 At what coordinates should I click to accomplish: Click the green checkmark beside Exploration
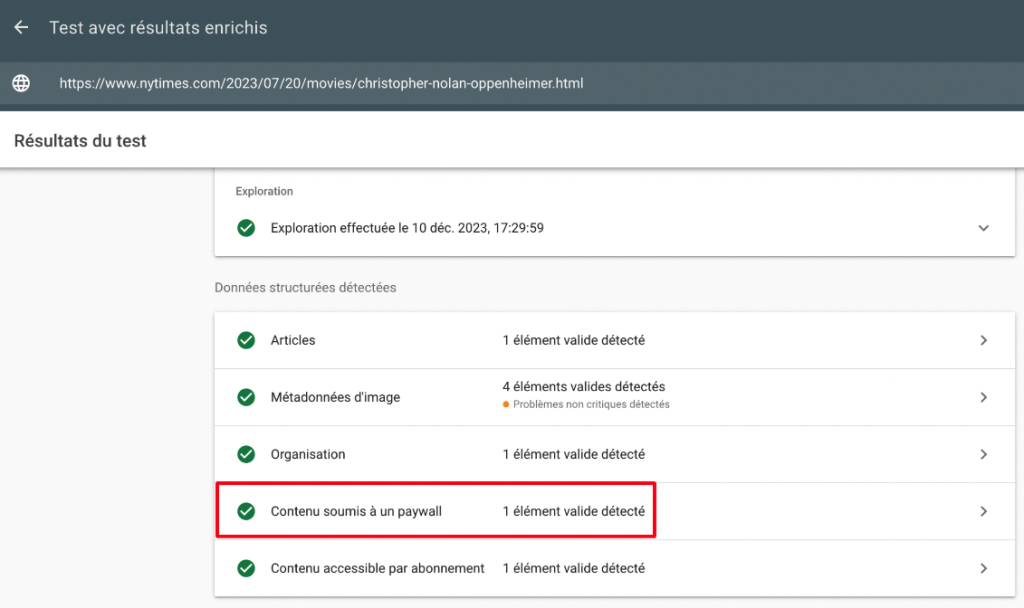[246, 228]
